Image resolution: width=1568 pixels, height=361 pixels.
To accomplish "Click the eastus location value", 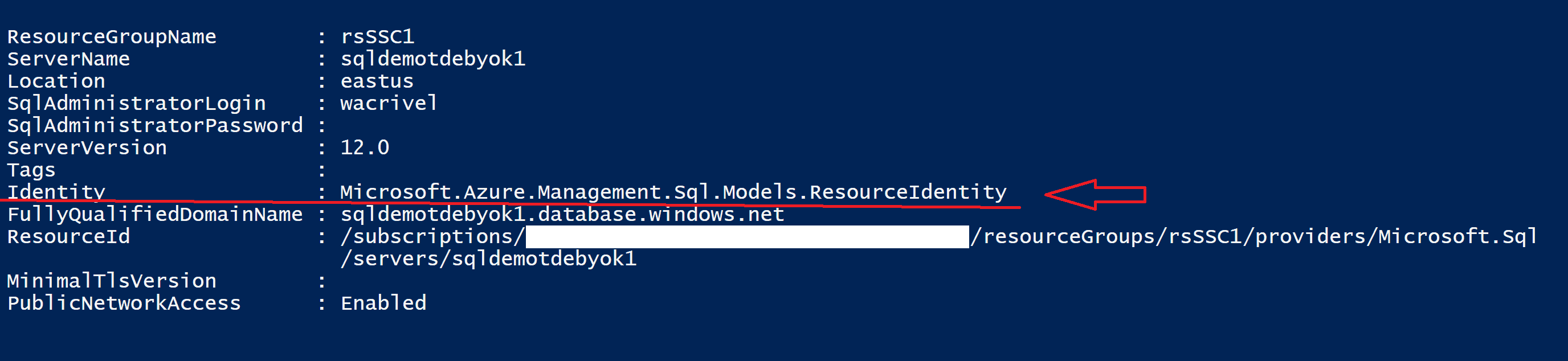I will [x=377, y=81].
